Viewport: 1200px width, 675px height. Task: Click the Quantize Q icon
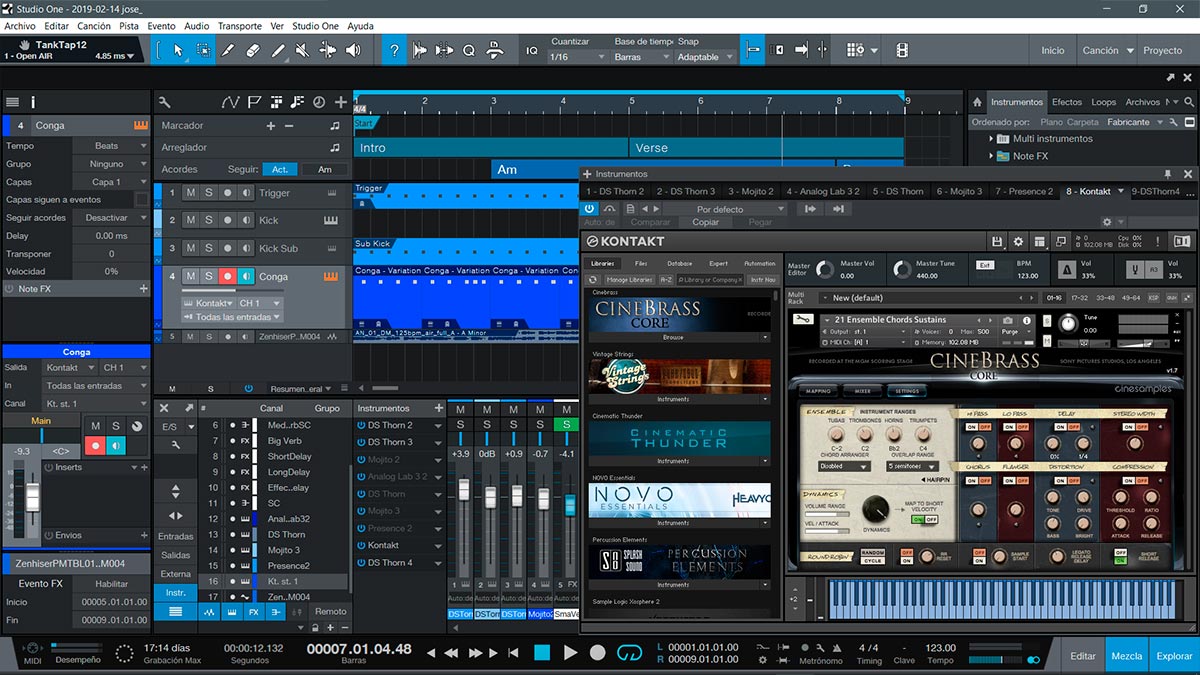point(468,50)
